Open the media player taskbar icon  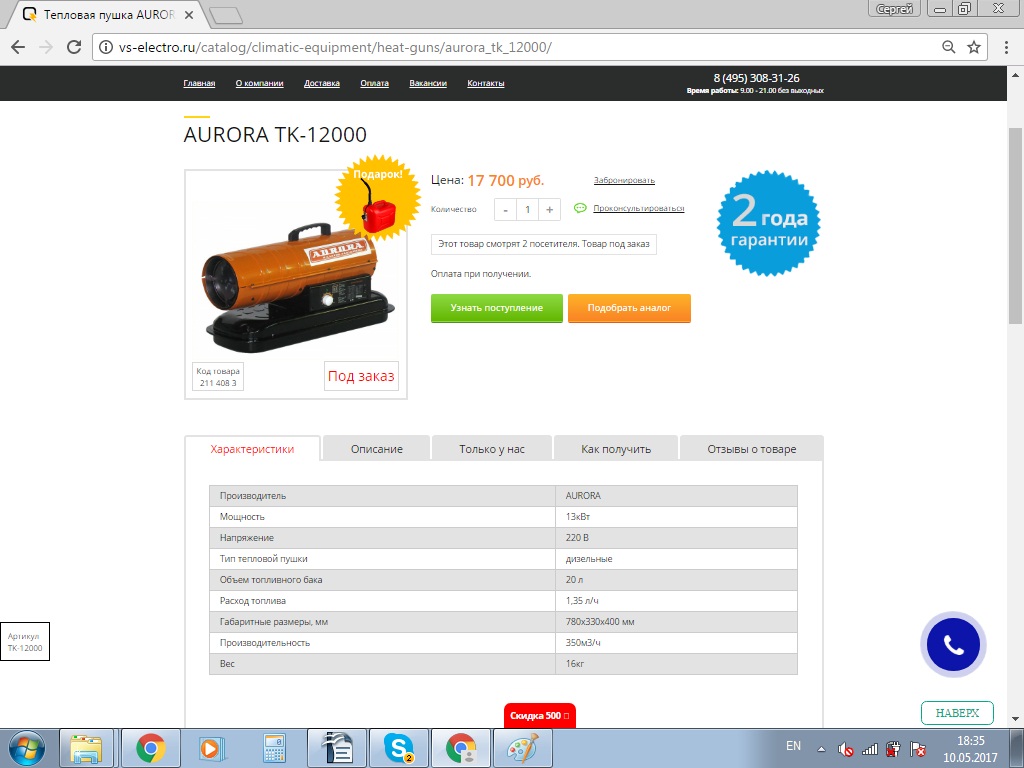[x=212, y=748]
